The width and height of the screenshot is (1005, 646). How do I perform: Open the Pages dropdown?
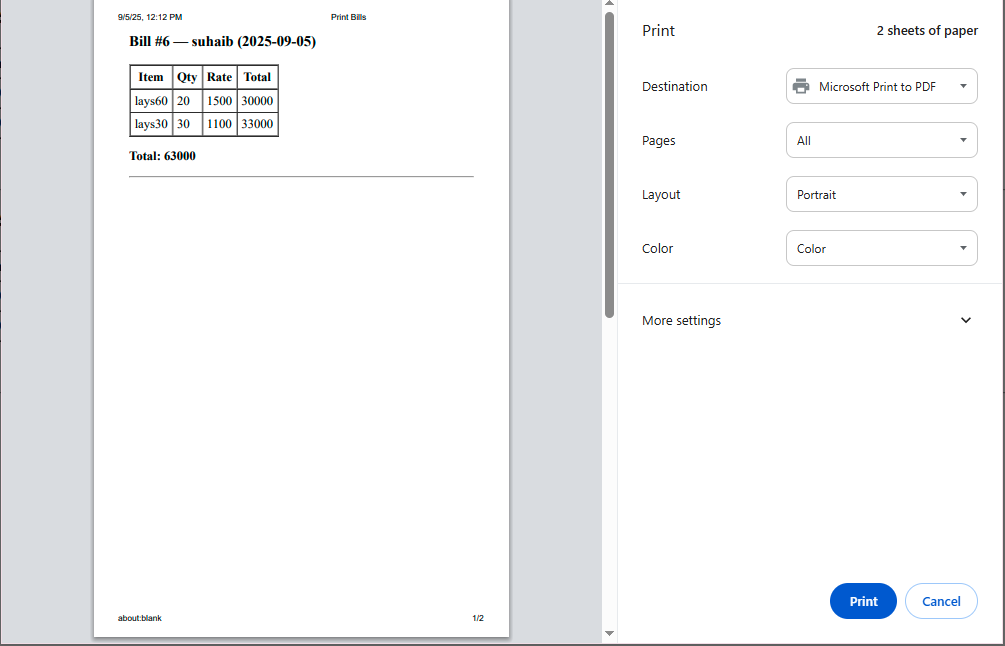[x=881, y=140]
